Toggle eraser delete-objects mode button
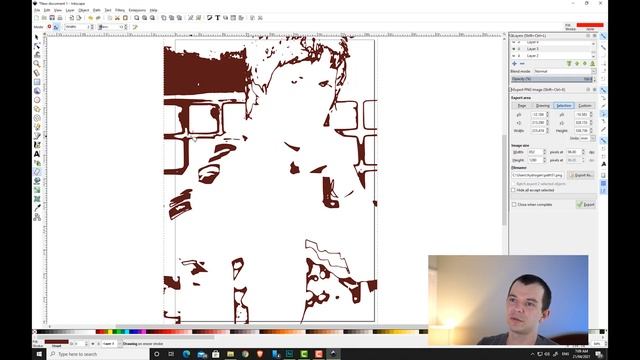 point(49,27)
